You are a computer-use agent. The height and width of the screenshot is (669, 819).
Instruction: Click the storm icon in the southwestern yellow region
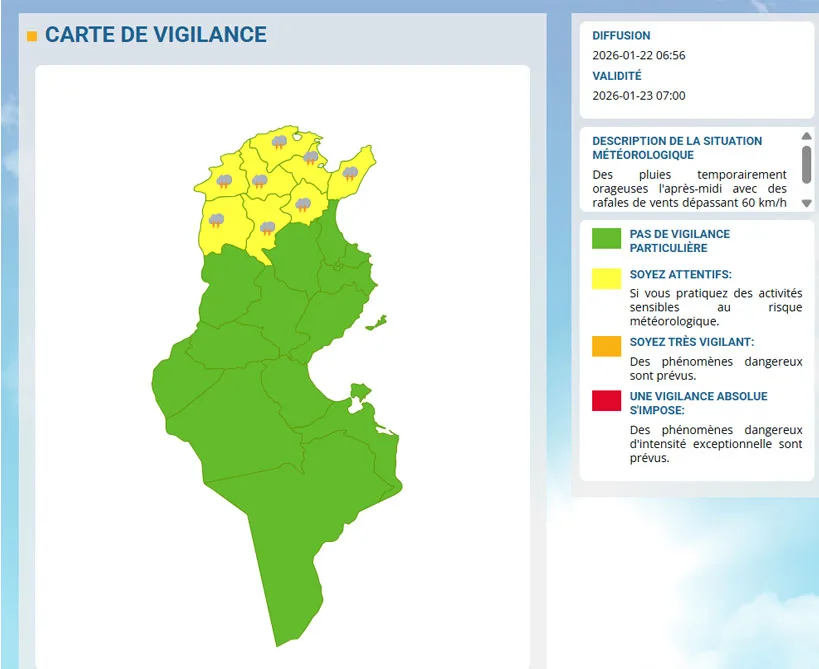216,220
